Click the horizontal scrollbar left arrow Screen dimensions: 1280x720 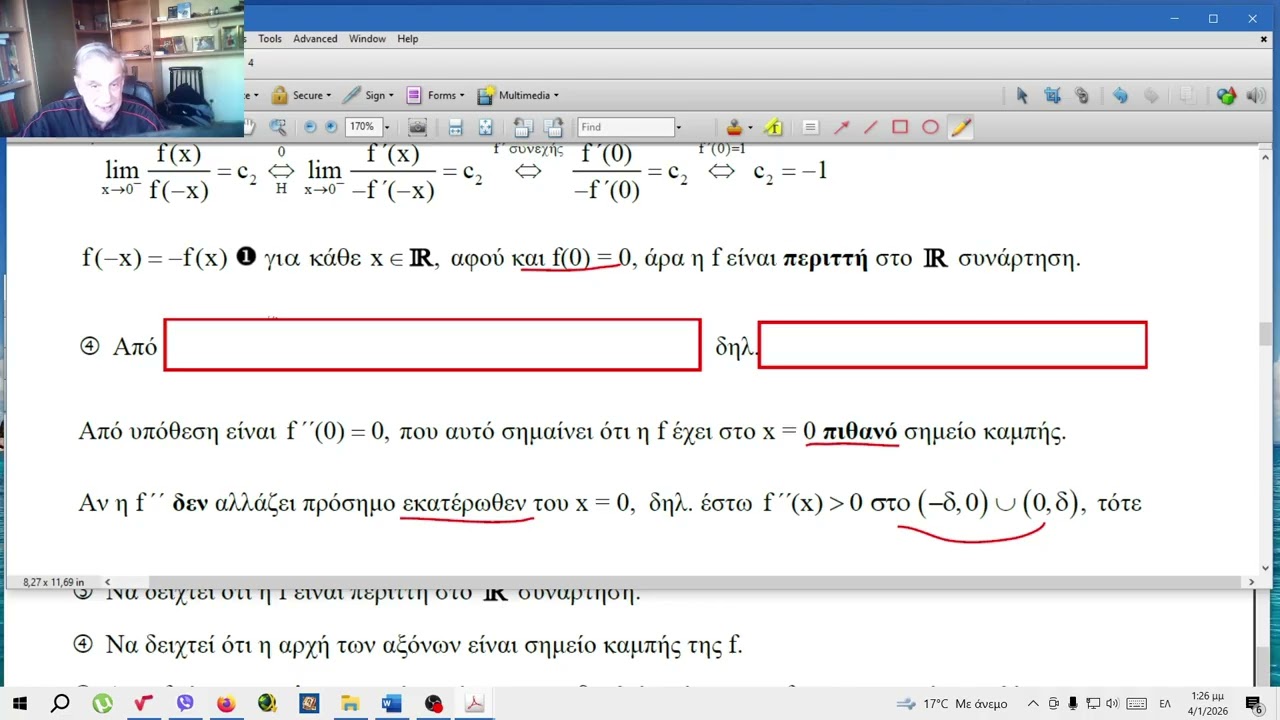tap(107, 582)
